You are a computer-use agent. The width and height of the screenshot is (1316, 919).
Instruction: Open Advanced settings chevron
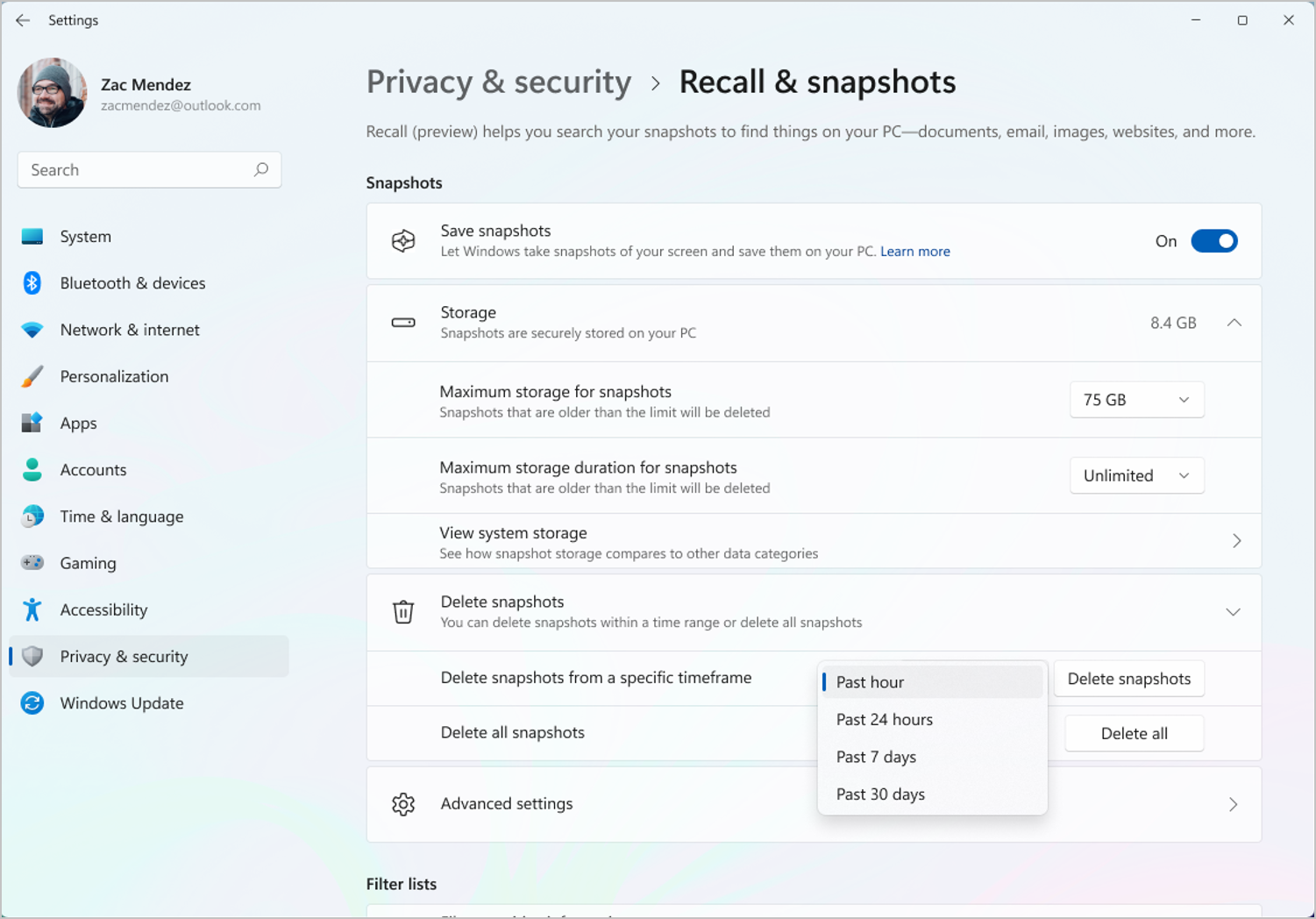pos(1234,804)
